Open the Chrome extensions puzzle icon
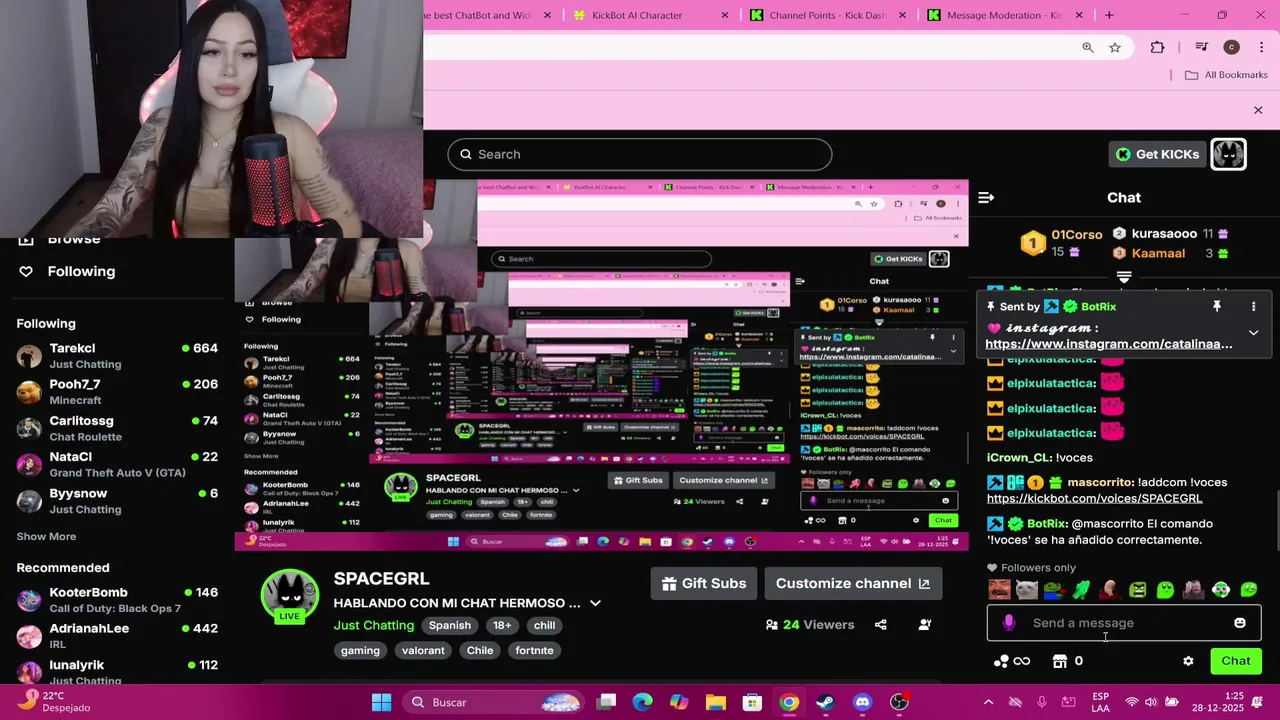The image size is (1280, 720). (x=1158, y=47)
